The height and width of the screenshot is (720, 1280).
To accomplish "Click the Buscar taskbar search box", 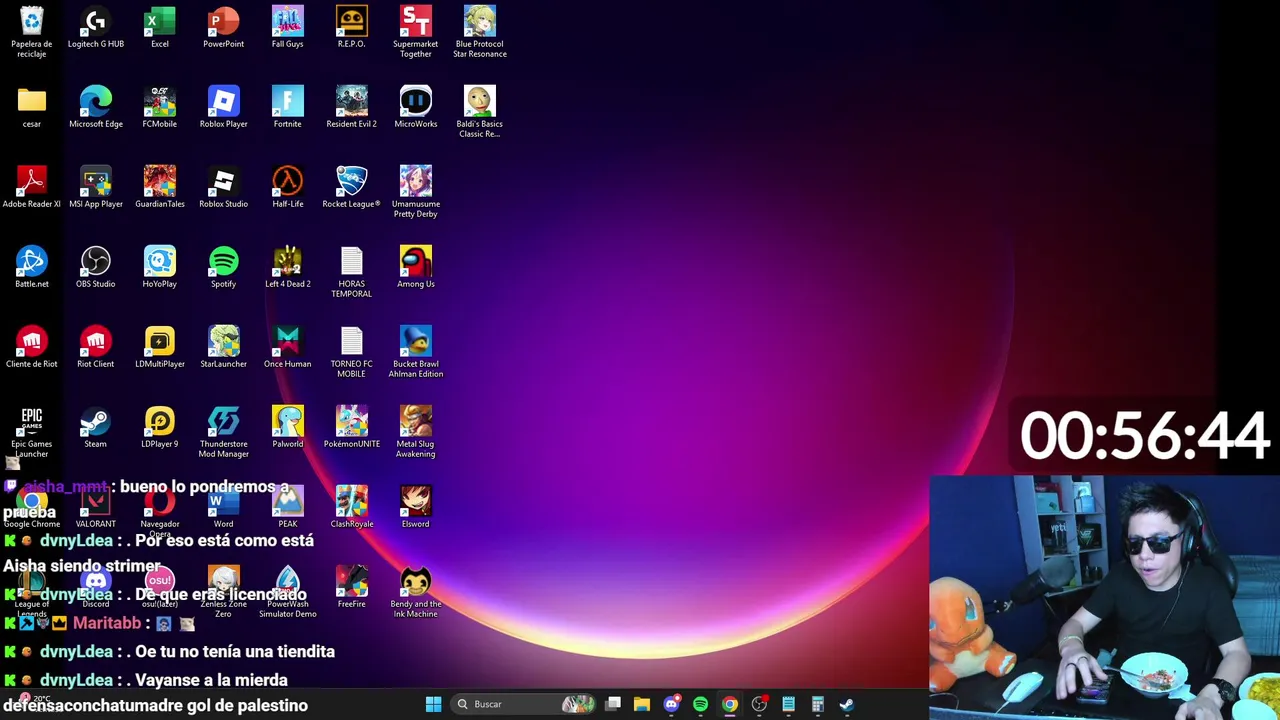I will (525, 704).
